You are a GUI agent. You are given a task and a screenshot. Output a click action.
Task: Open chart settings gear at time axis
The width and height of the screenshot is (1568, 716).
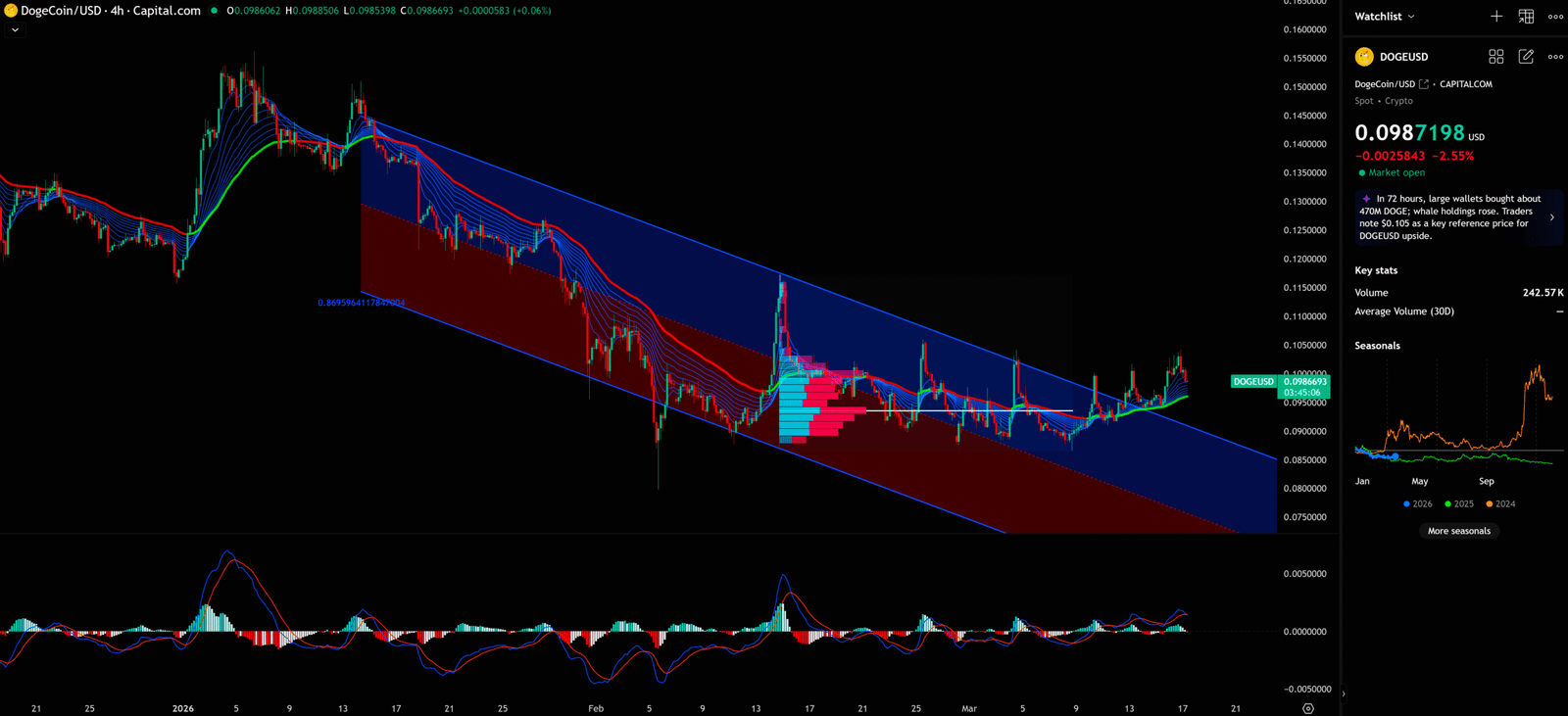(x=1307, y=708)
